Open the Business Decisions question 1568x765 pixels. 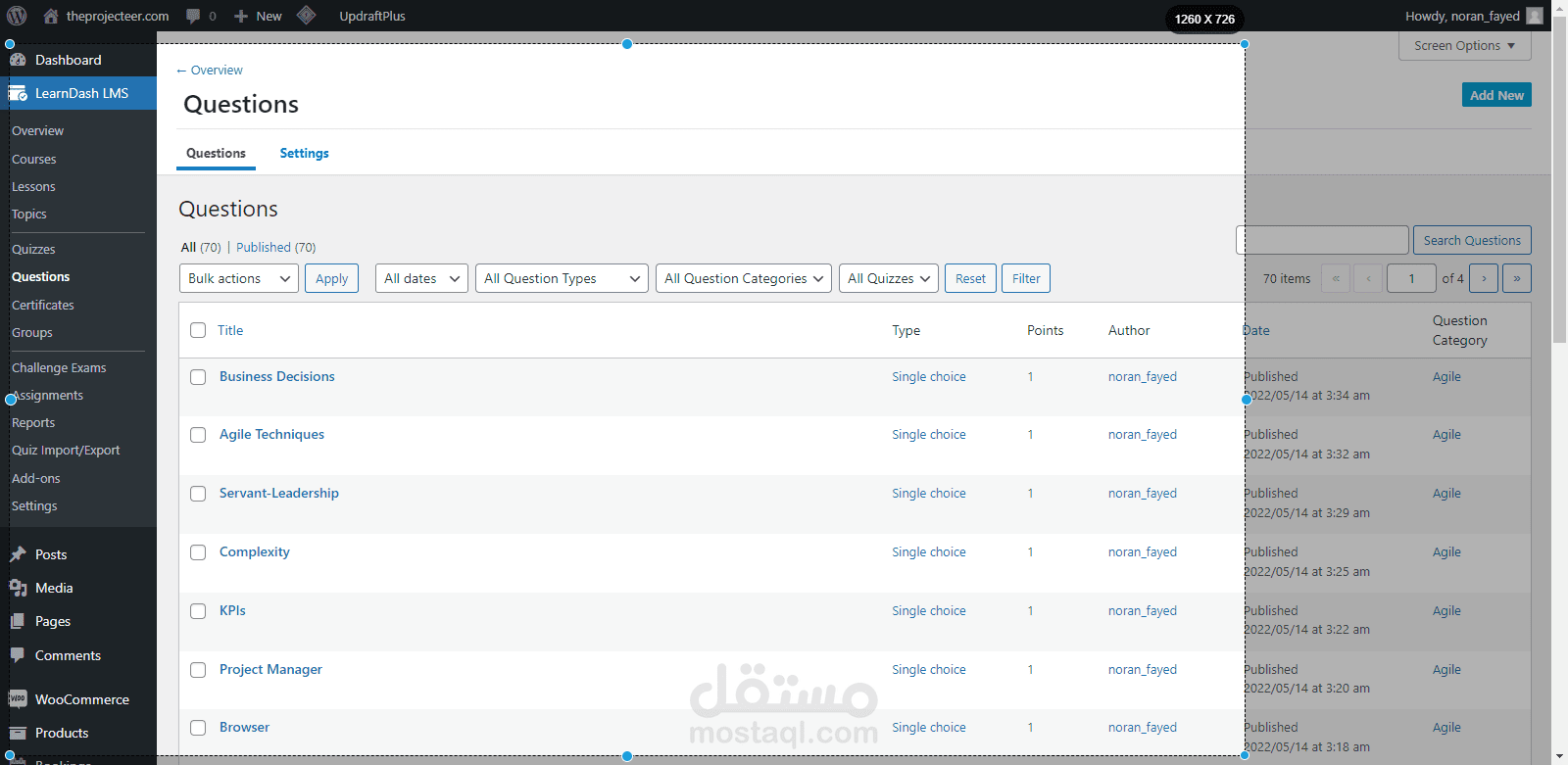(277, 376)
